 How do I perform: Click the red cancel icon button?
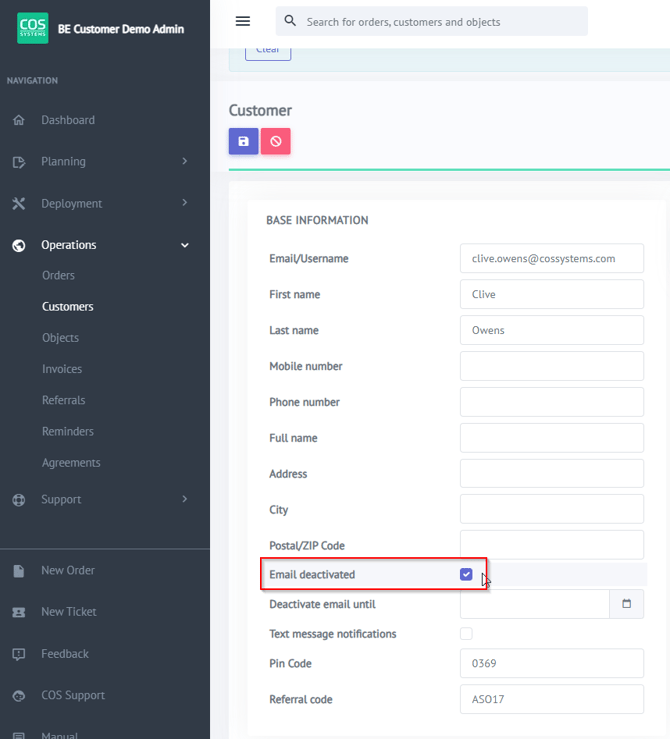tap(275, 141)
